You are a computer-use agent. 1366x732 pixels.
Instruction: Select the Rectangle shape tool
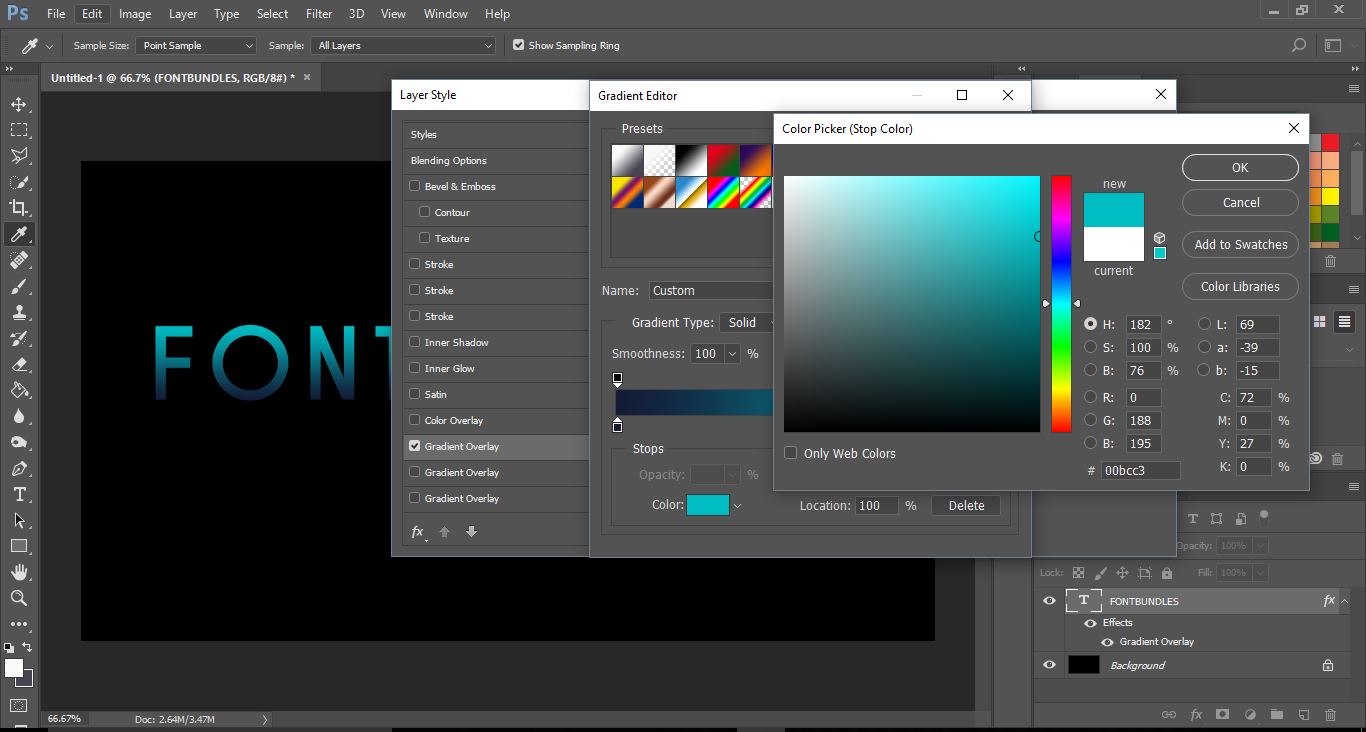pos(19,546)
